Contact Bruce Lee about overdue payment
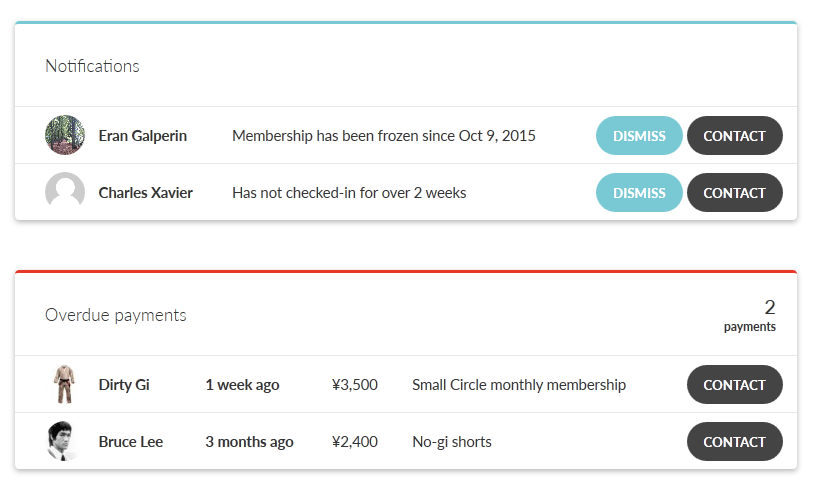The image size is (818, 485). click(735, 441)
